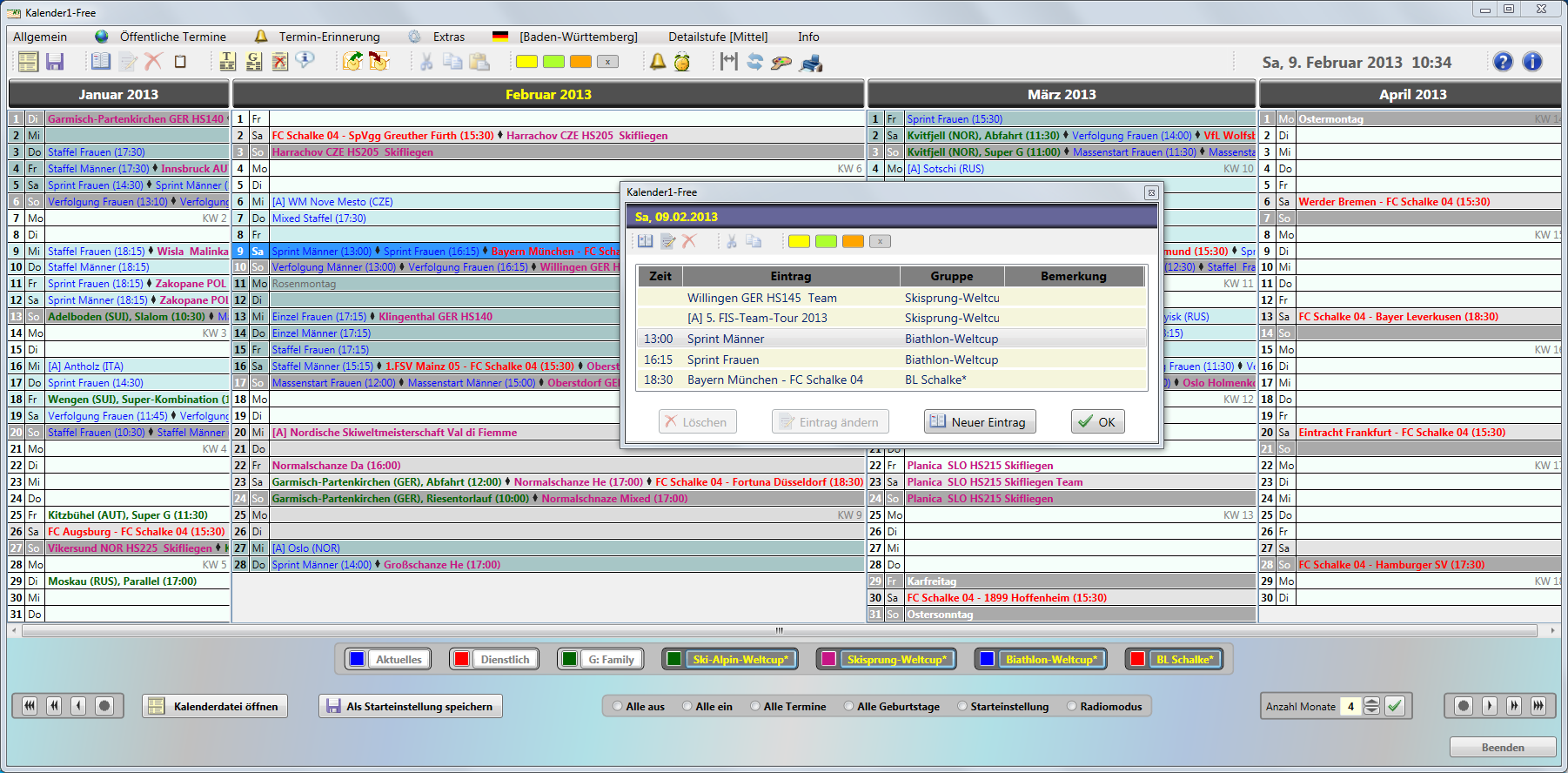The image size is (1568, 773).
Task: Select the 'Alle Geburtstage' radio option
Action: pyautogui.click(x=848, y=706)
